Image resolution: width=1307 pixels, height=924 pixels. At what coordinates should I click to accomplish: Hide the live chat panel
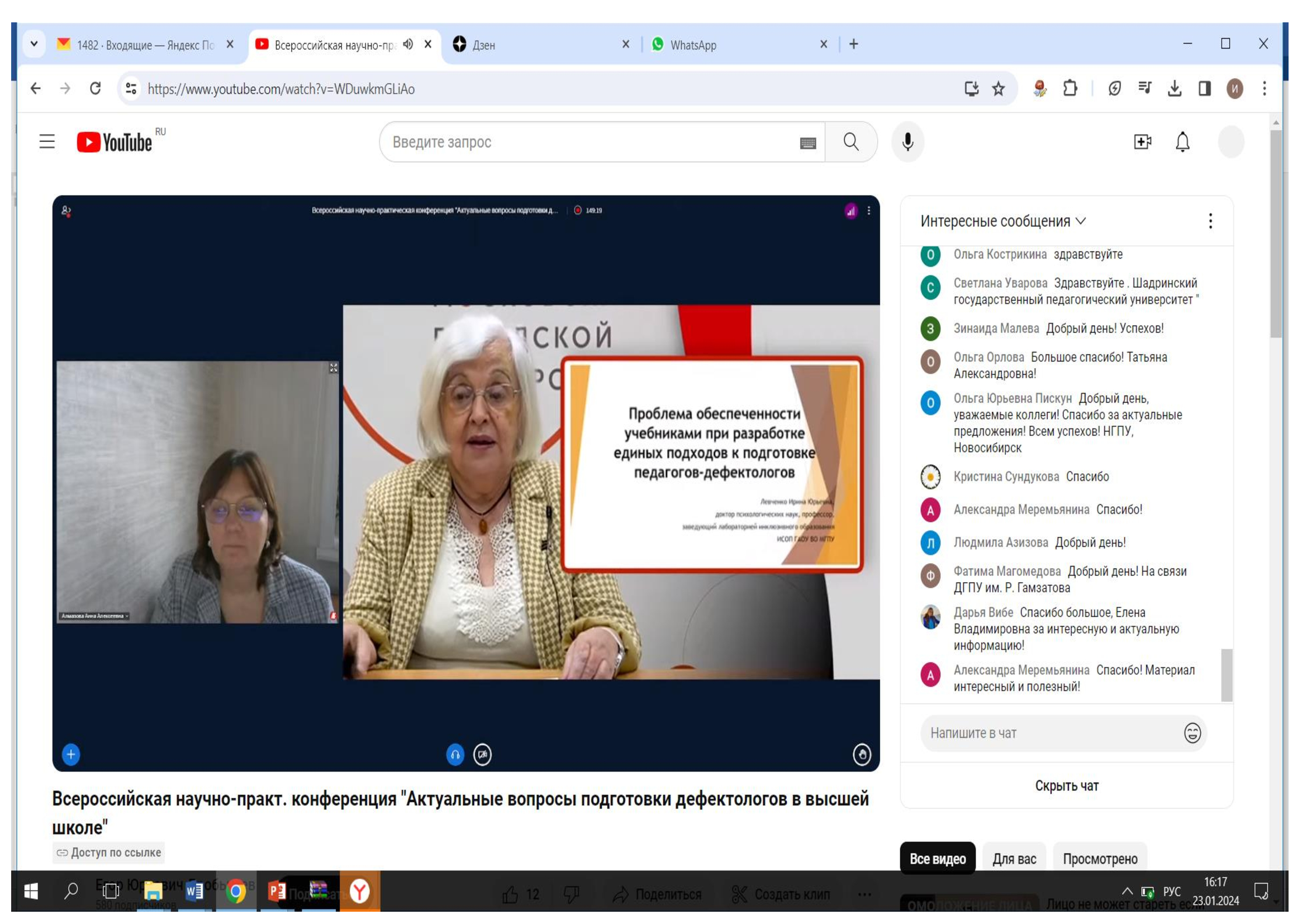coord(1066,786)
